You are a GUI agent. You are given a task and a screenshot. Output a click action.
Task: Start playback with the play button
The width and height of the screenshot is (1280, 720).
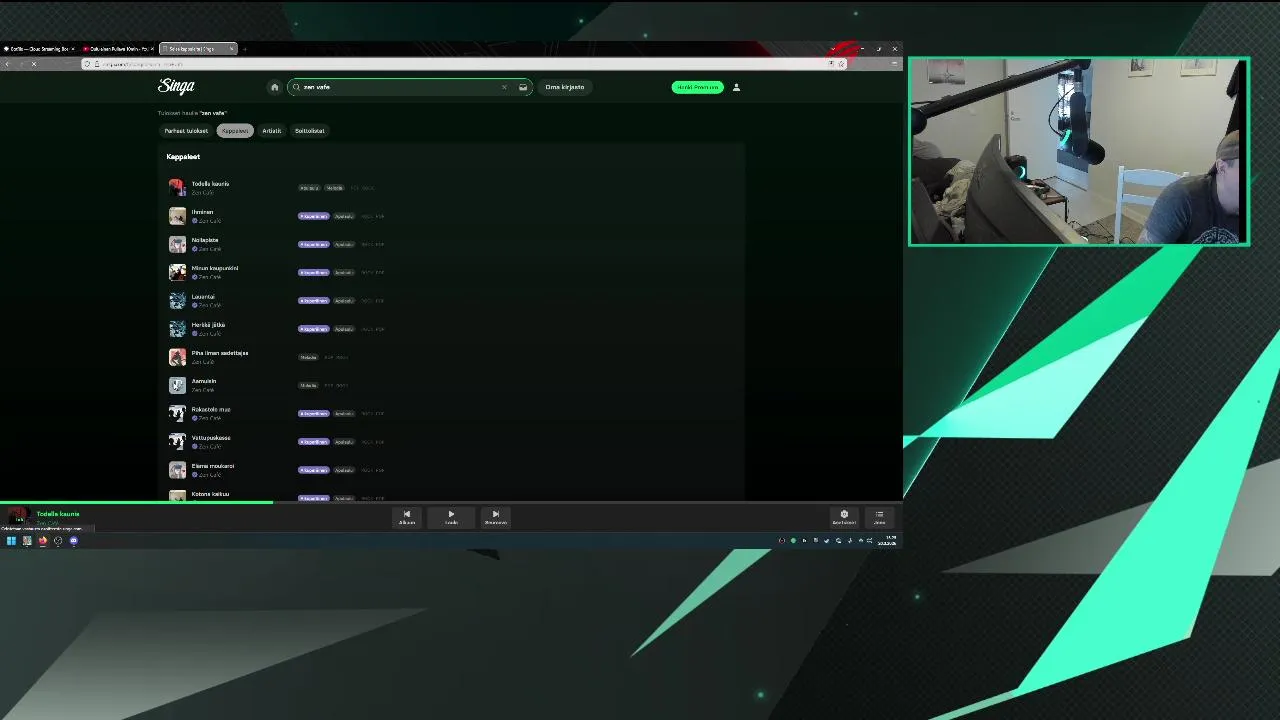pyautogui.click(x=451, y=516)
